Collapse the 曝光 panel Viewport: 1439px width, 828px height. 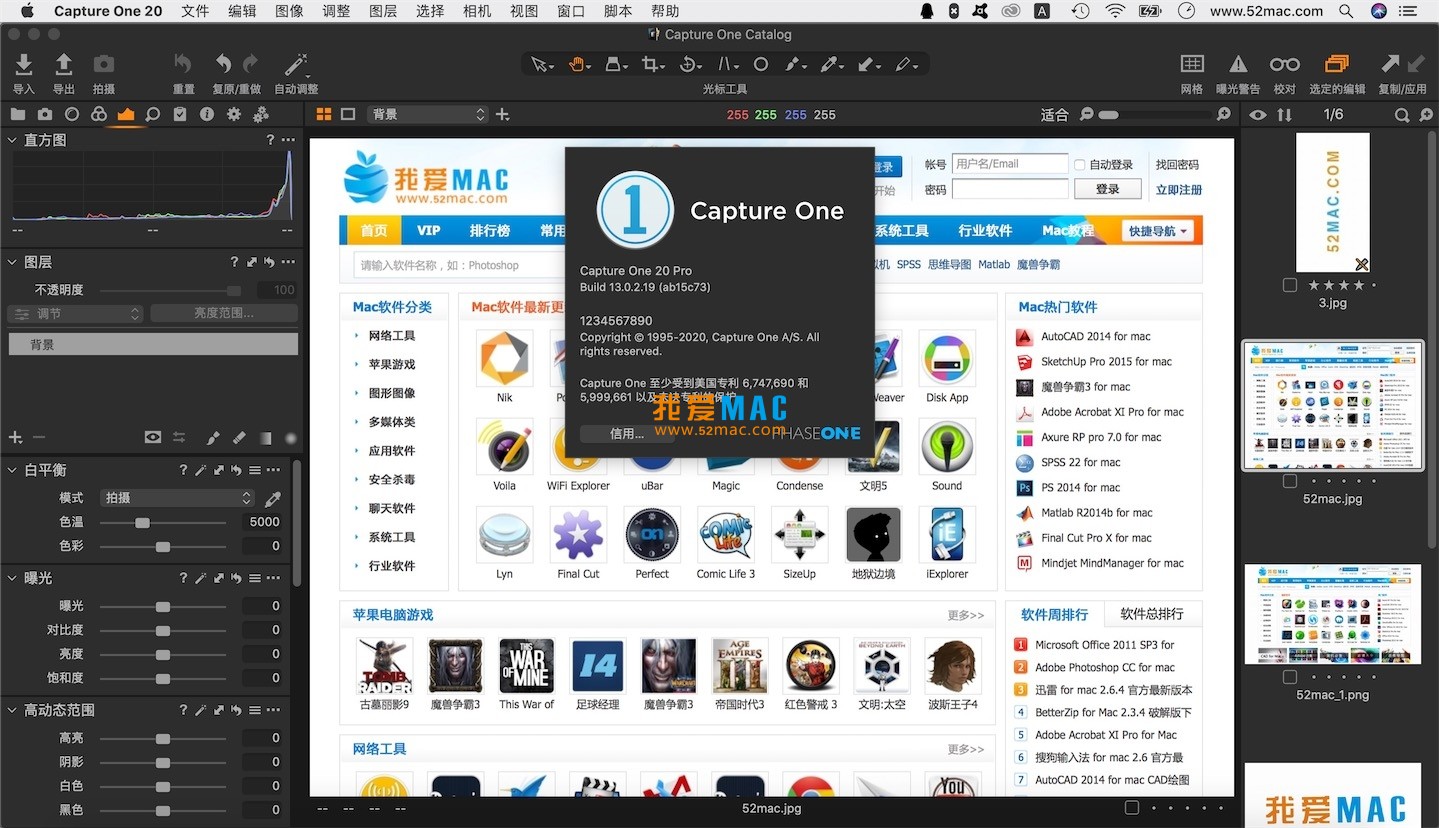pos(12,578)
